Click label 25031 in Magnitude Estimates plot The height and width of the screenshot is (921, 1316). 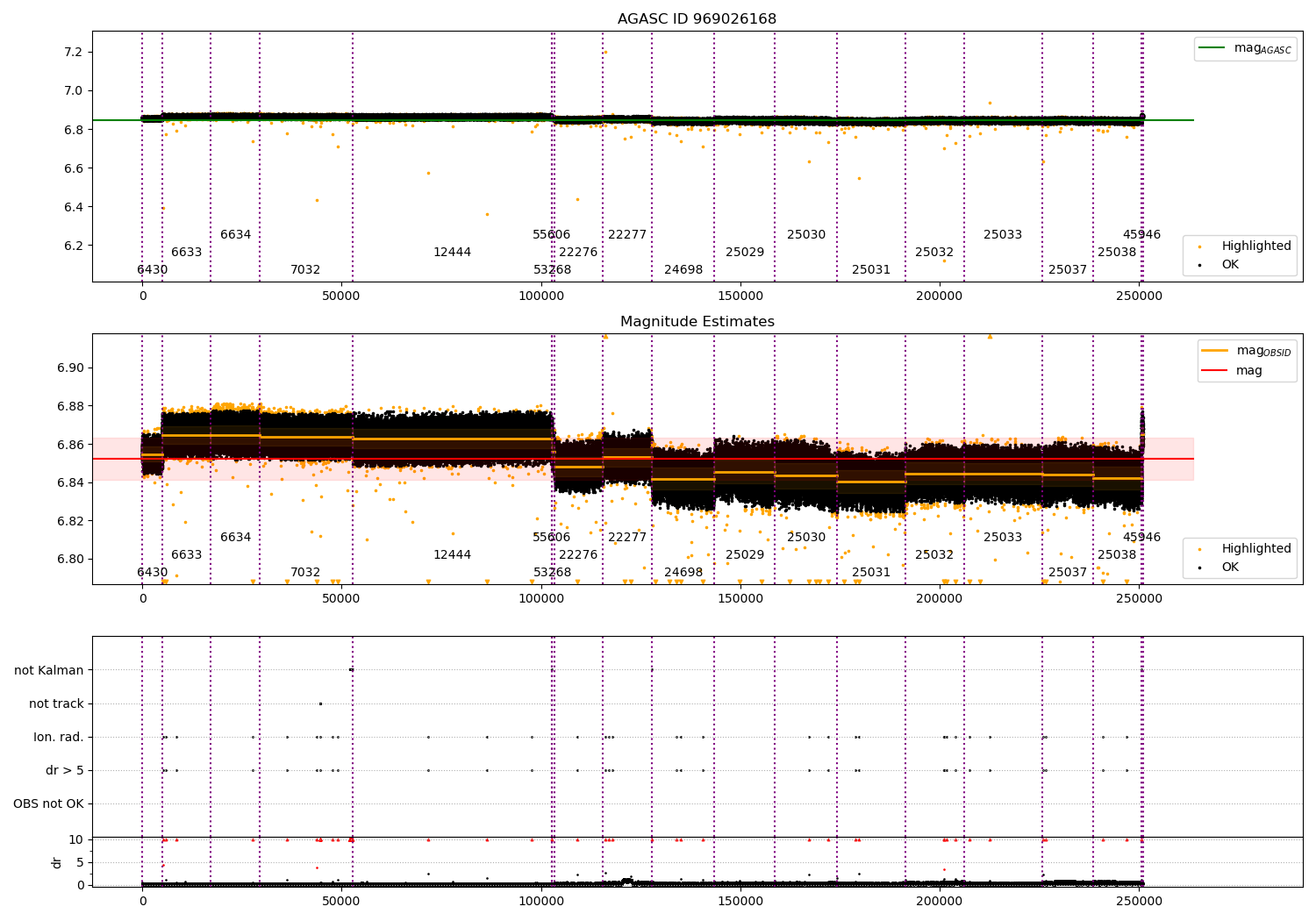pos(871,572)
